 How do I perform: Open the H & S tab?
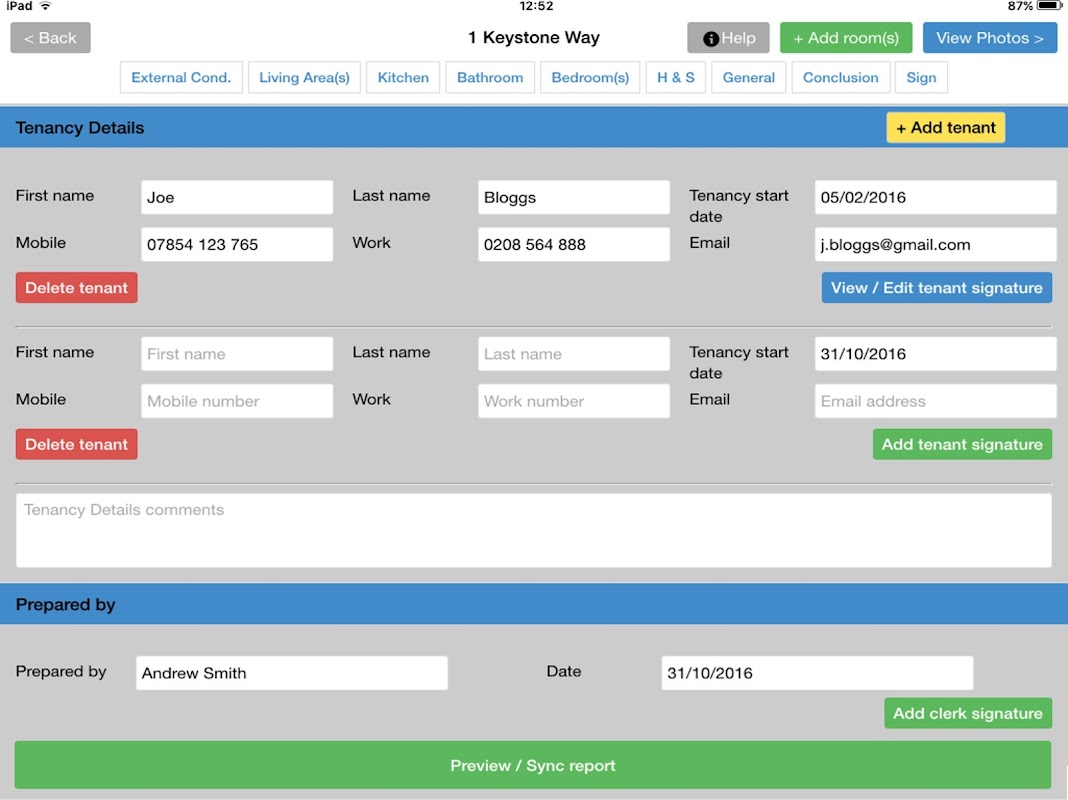coord(676,78)
